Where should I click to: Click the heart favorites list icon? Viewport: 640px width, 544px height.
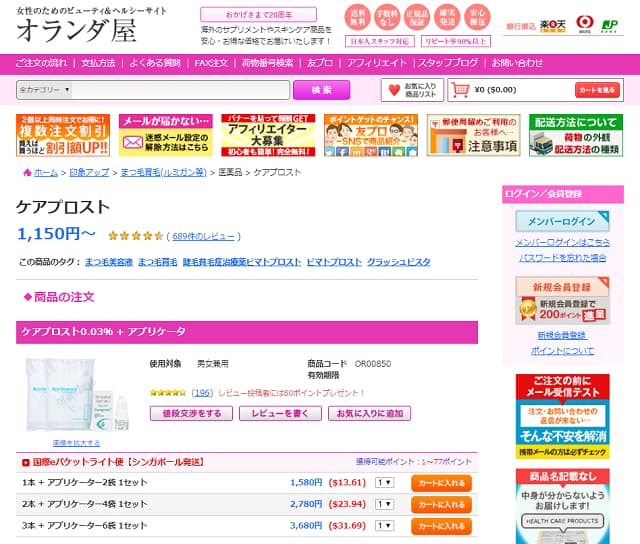point(394,90)
